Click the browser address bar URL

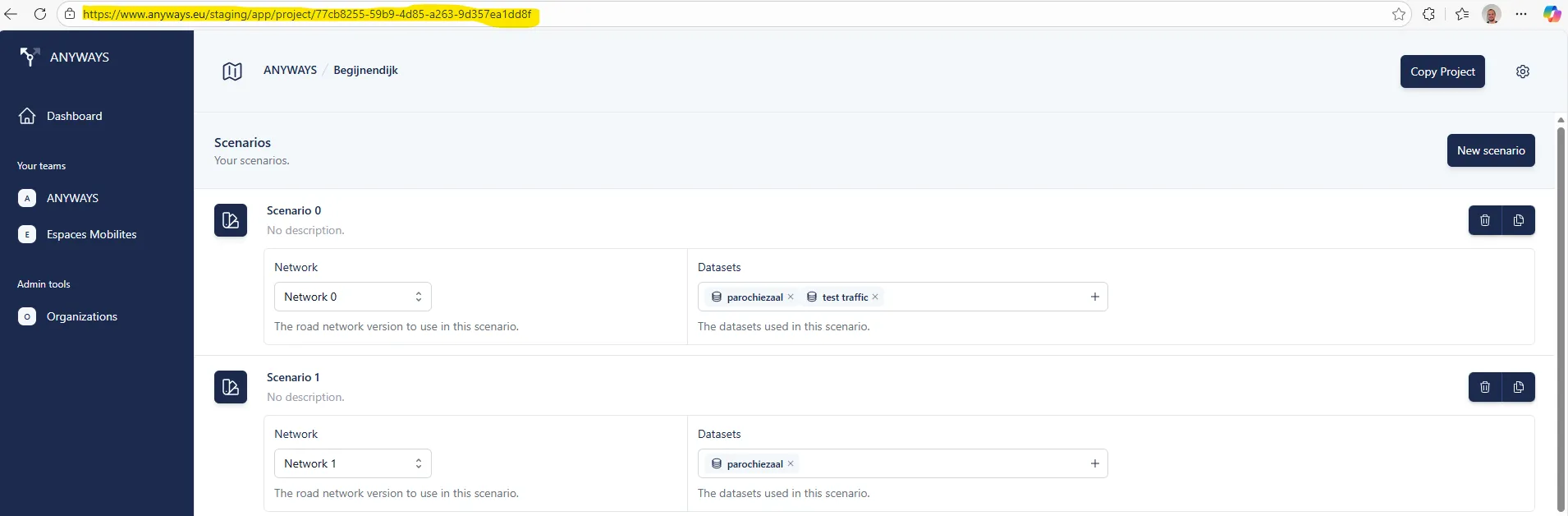click(x=307, y=14)
